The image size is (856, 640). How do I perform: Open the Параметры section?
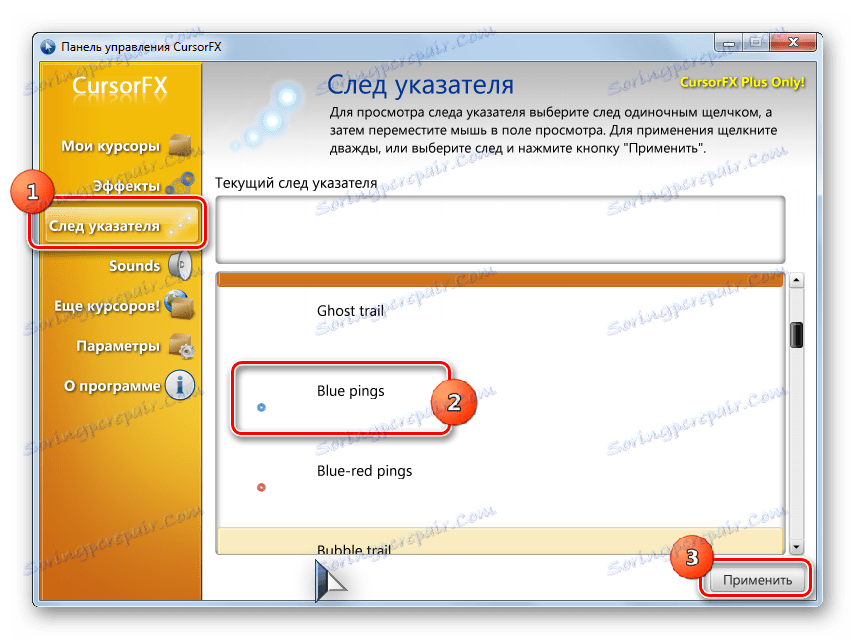[x=118, y=346]
